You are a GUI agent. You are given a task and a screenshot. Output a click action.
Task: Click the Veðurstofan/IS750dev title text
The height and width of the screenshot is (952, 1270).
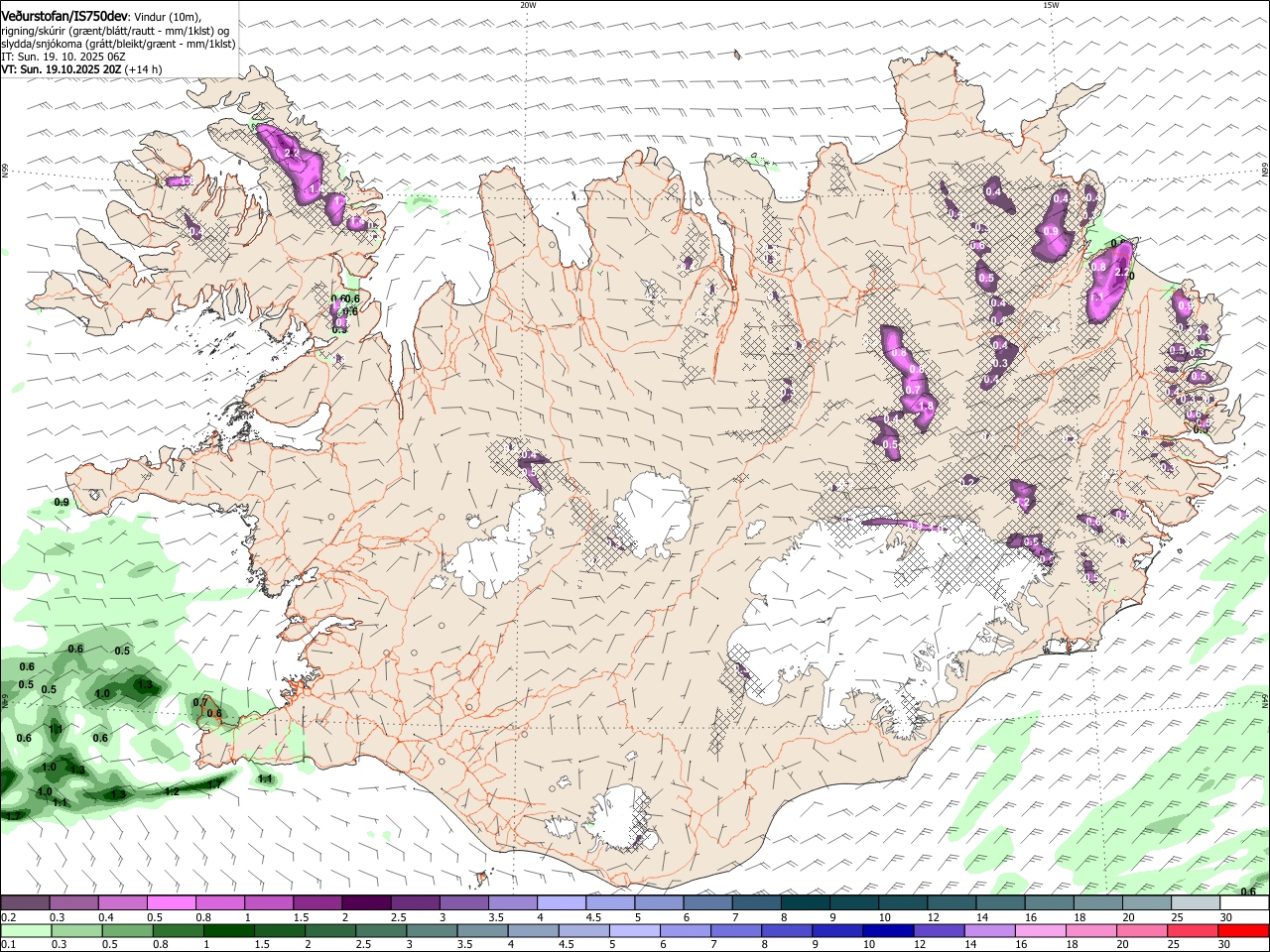tap(64, 15)
